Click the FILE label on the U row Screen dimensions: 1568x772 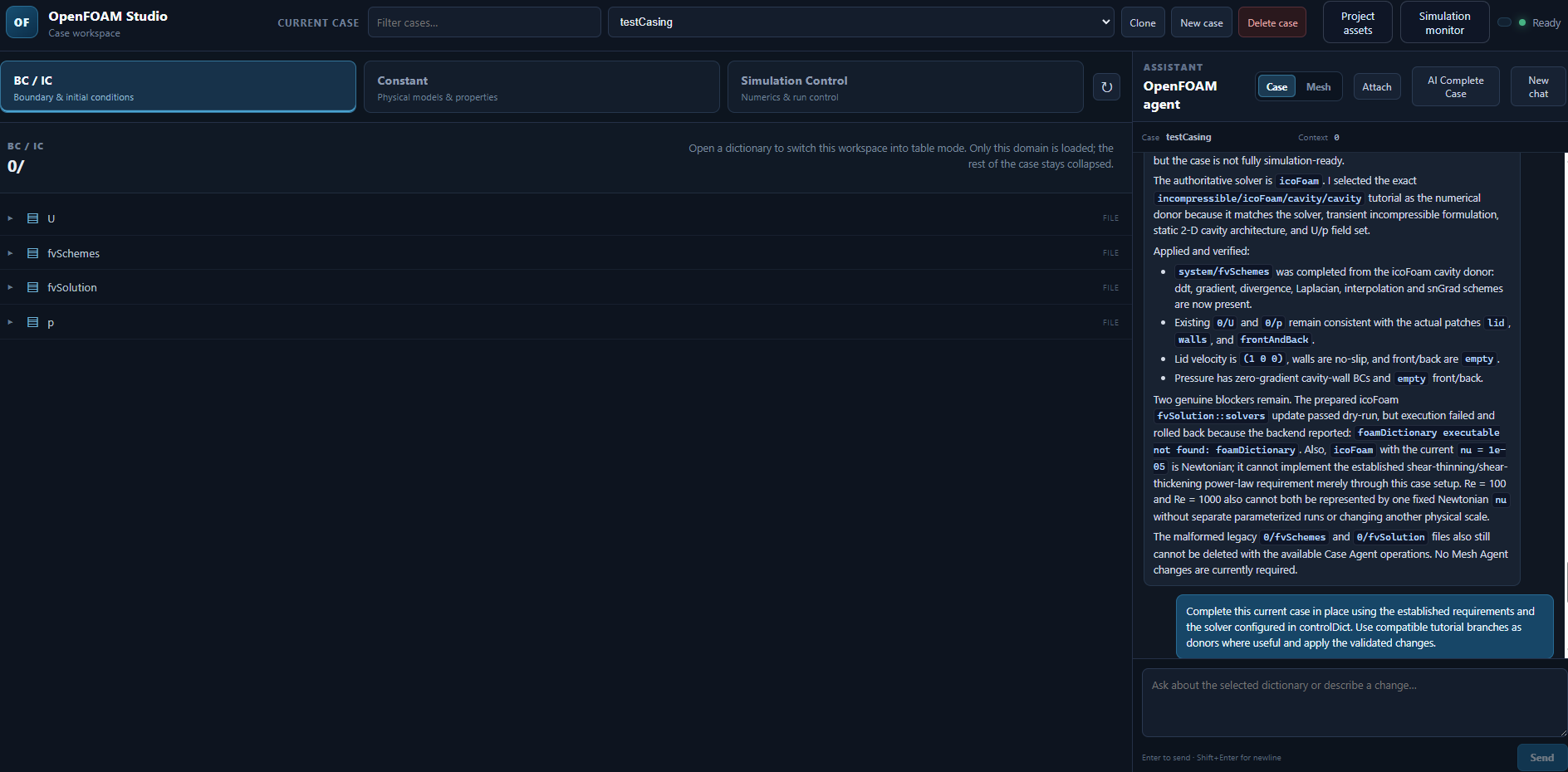1110,218
